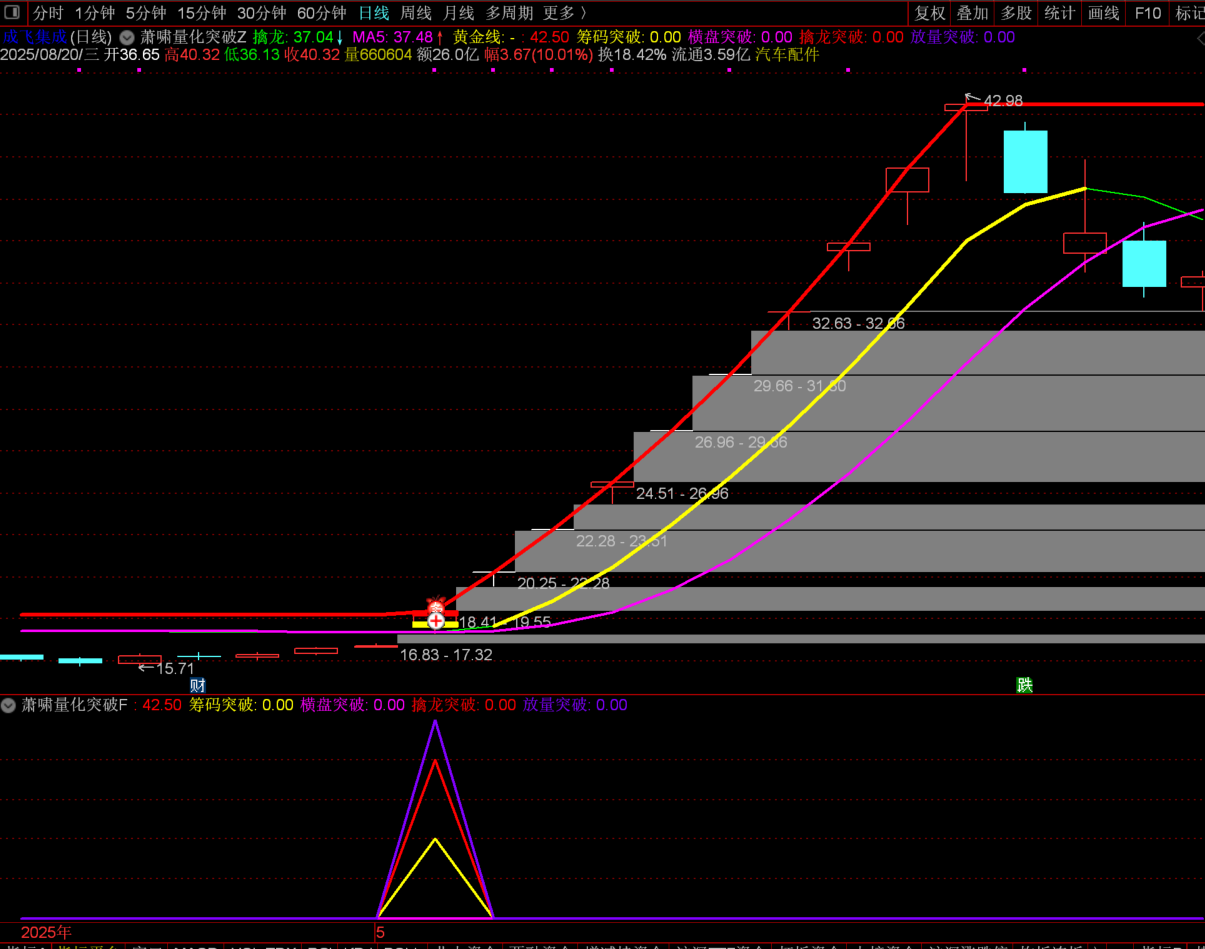Viewport: 1205px width, 949px height.
Task: Click the 16.83 - 17.32 gap label
Action: (x=446, y=655)
